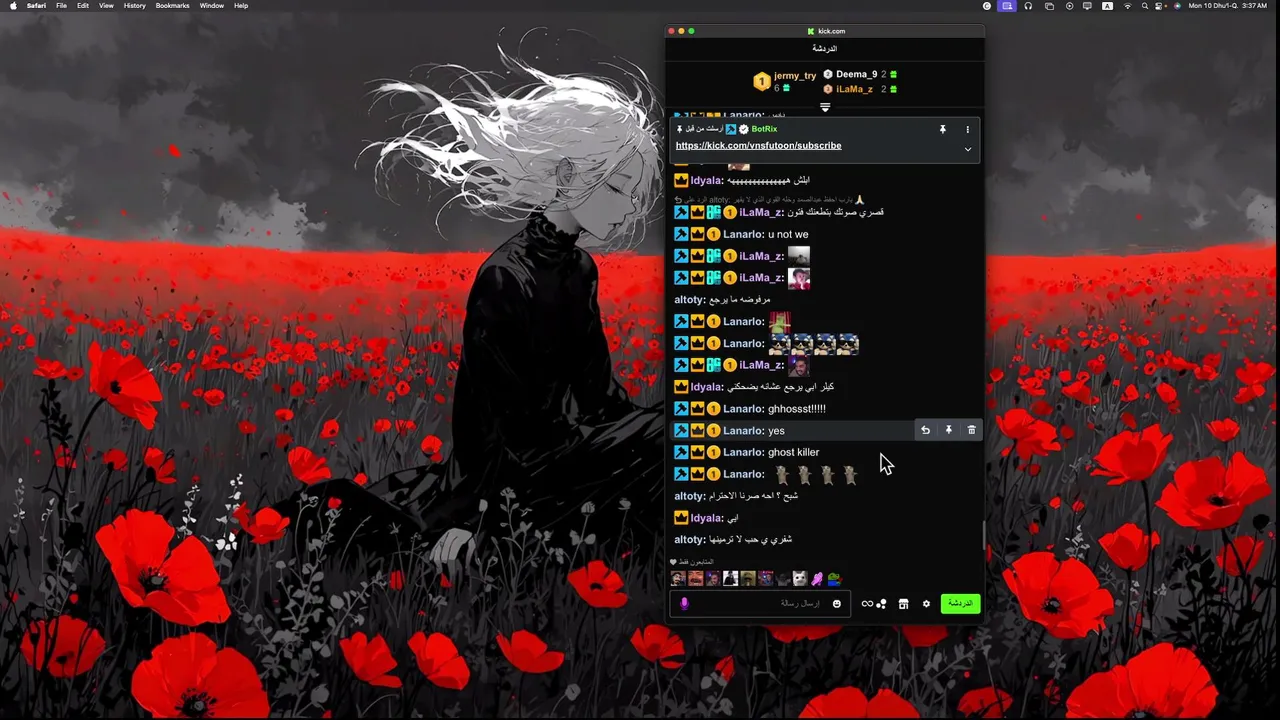Click the Siri icon in the menu bar

click(x=1177, y=6)
